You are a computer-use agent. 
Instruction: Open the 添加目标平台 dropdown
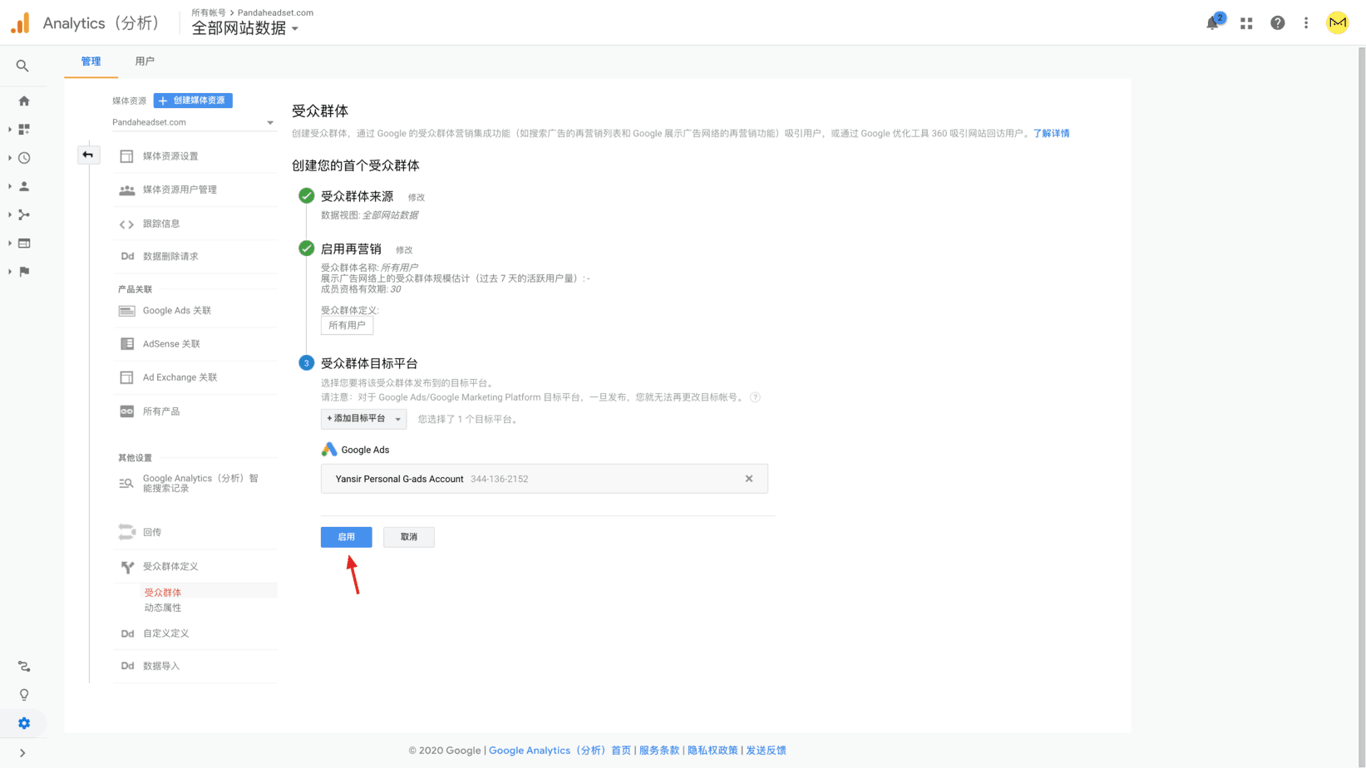tap(363, 419)
